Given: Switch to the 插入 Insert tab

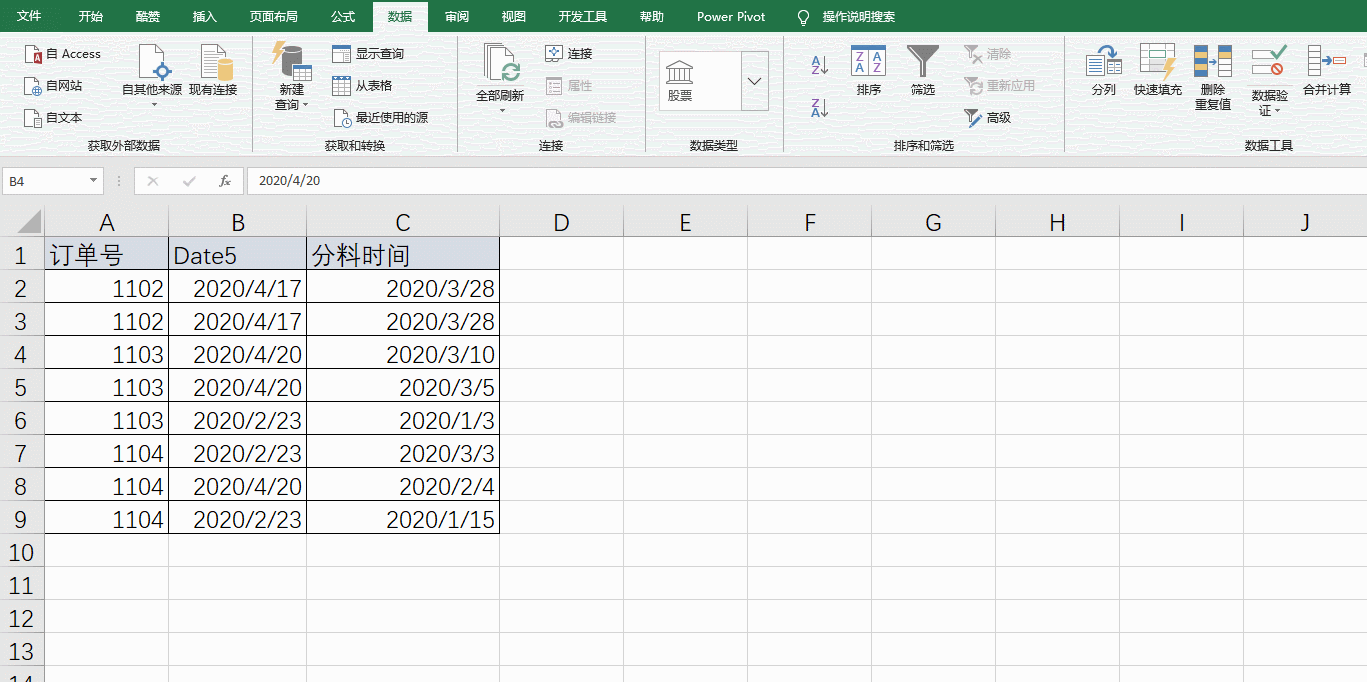Looking at the screenshot, I should click(x=205, y=17).
